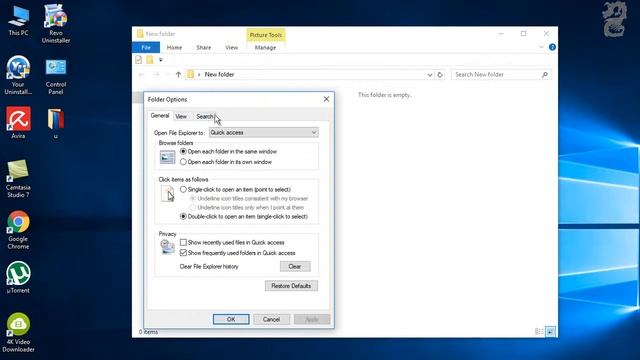The width and height of the screenshot is (640, 360).
Task: Click OK in Folder Options
Action: (231, 319)
